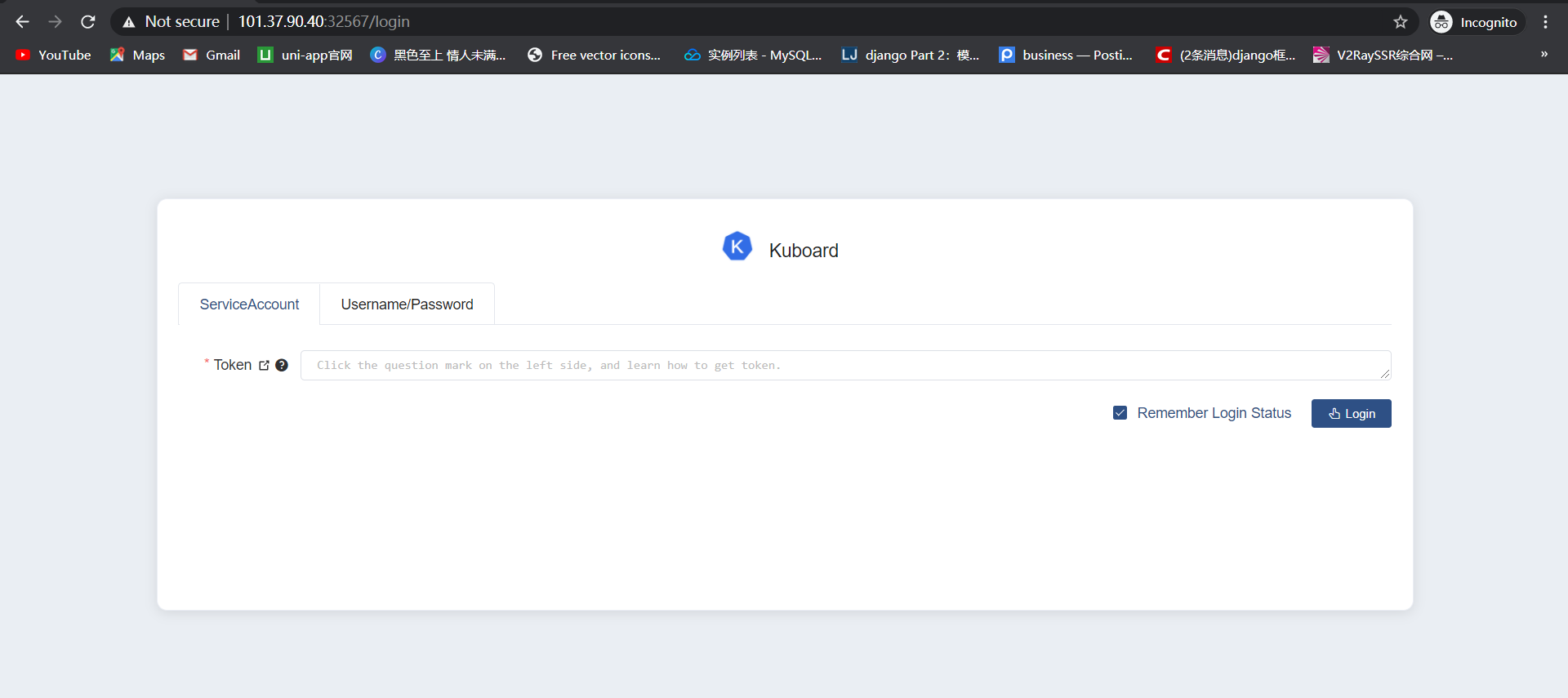The height and width of the screenshot is (698, 1568).
Task: Open the Gmail bookmark
Action: tap(212, 55)
